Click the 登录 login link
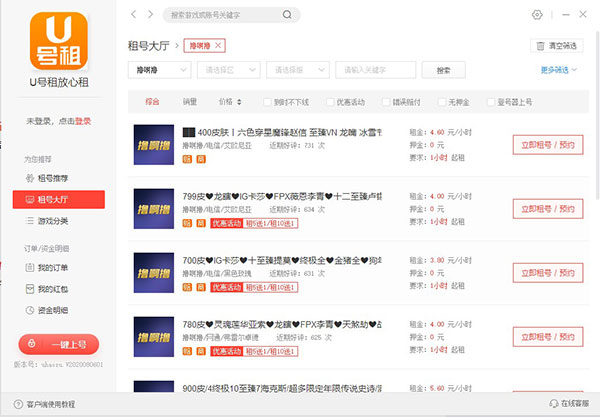This screenshot has height=417, width=600. (x=83, y=120)
